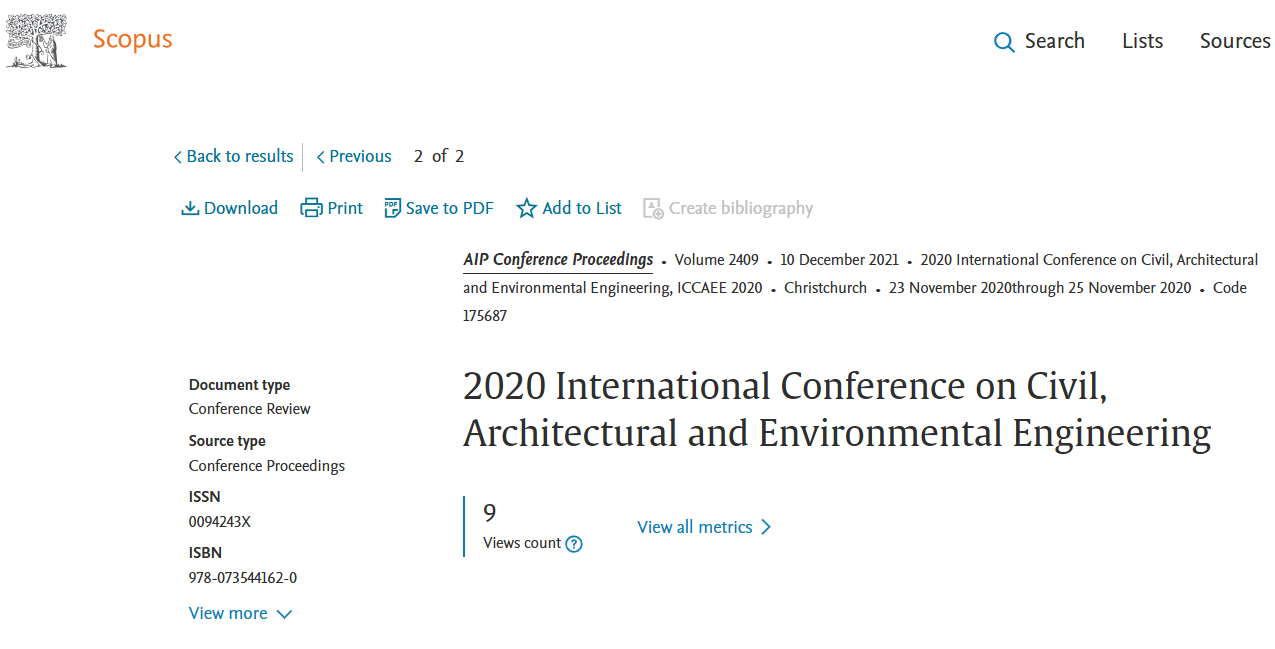Viewport: 1275px width, 649px height.
Task: Go back to results chevron
Action: coord(178,157)
